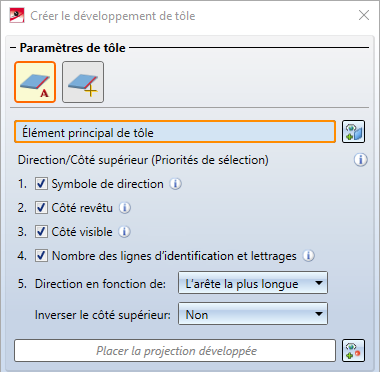
Task: Show info for Côté revêtu
Action: point(125,208)
